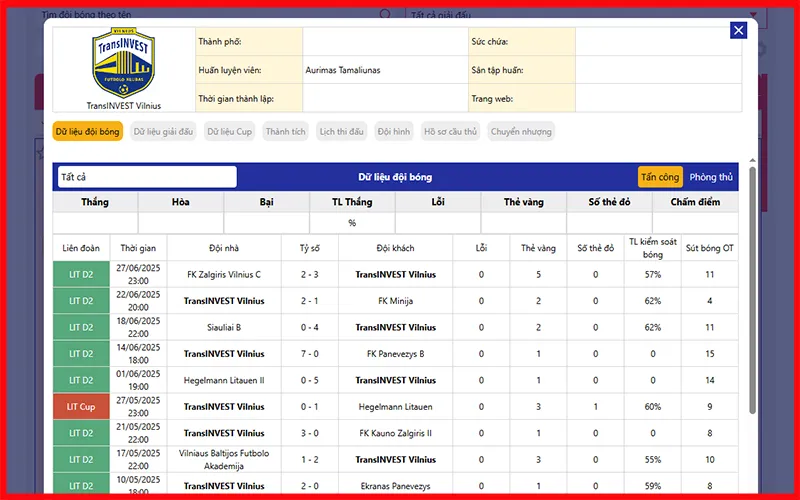The width and height of the screenshot is (800, 500).
Task: Open the Hegelmann Litauen II team link
Action: [x=224, y=380]
